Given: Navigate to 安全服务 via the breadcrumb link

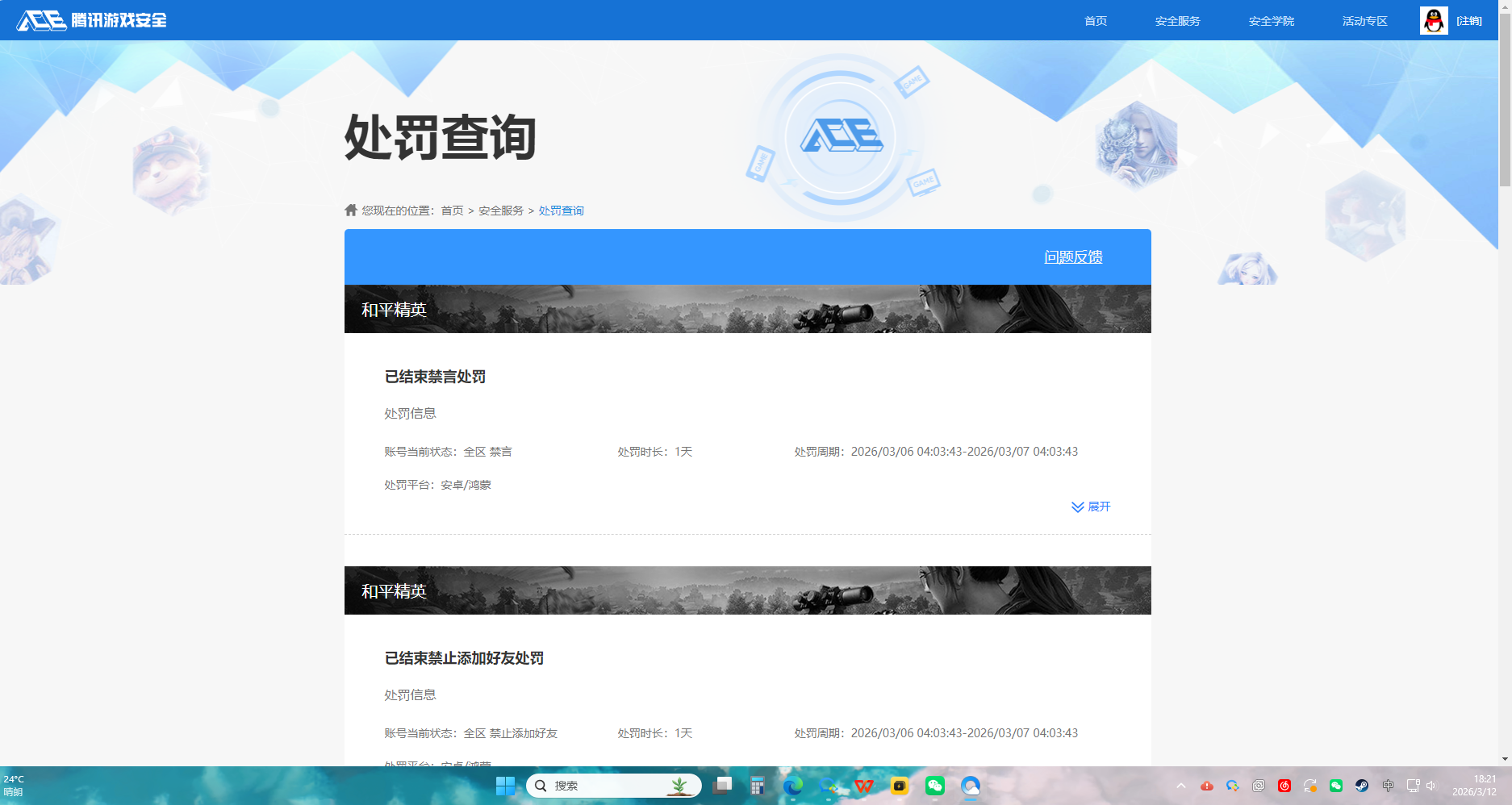Looking at the screenshot, I should point(499,210).
